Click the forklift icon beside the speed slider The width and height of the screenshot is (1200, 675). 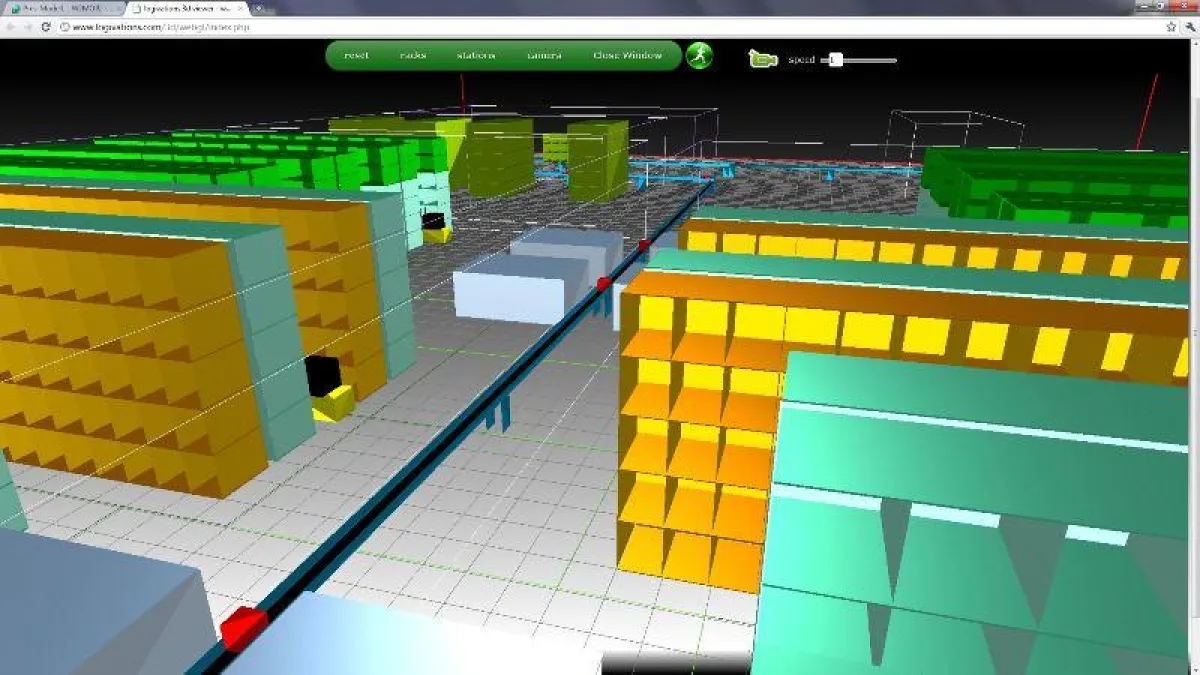(764, 59)
